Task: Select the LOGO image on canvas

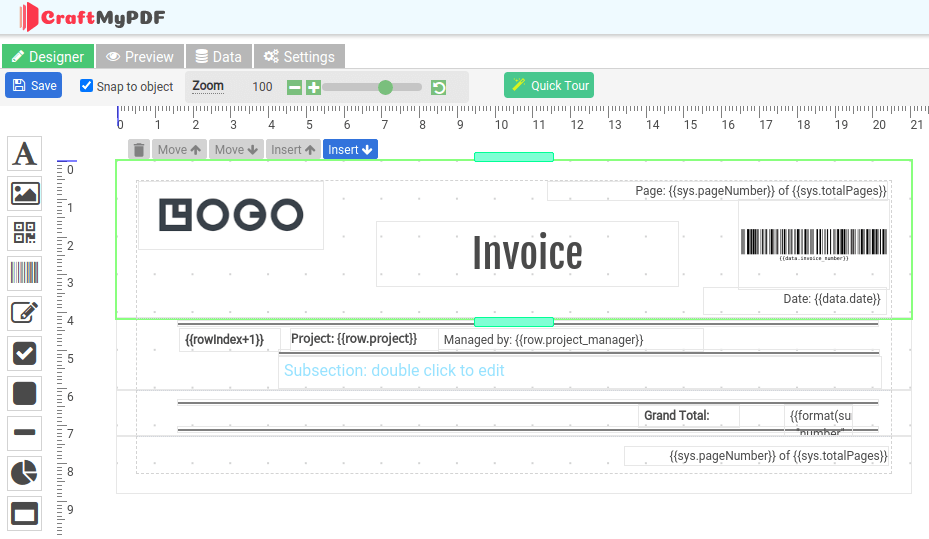Action: click(x=231, y=215)
